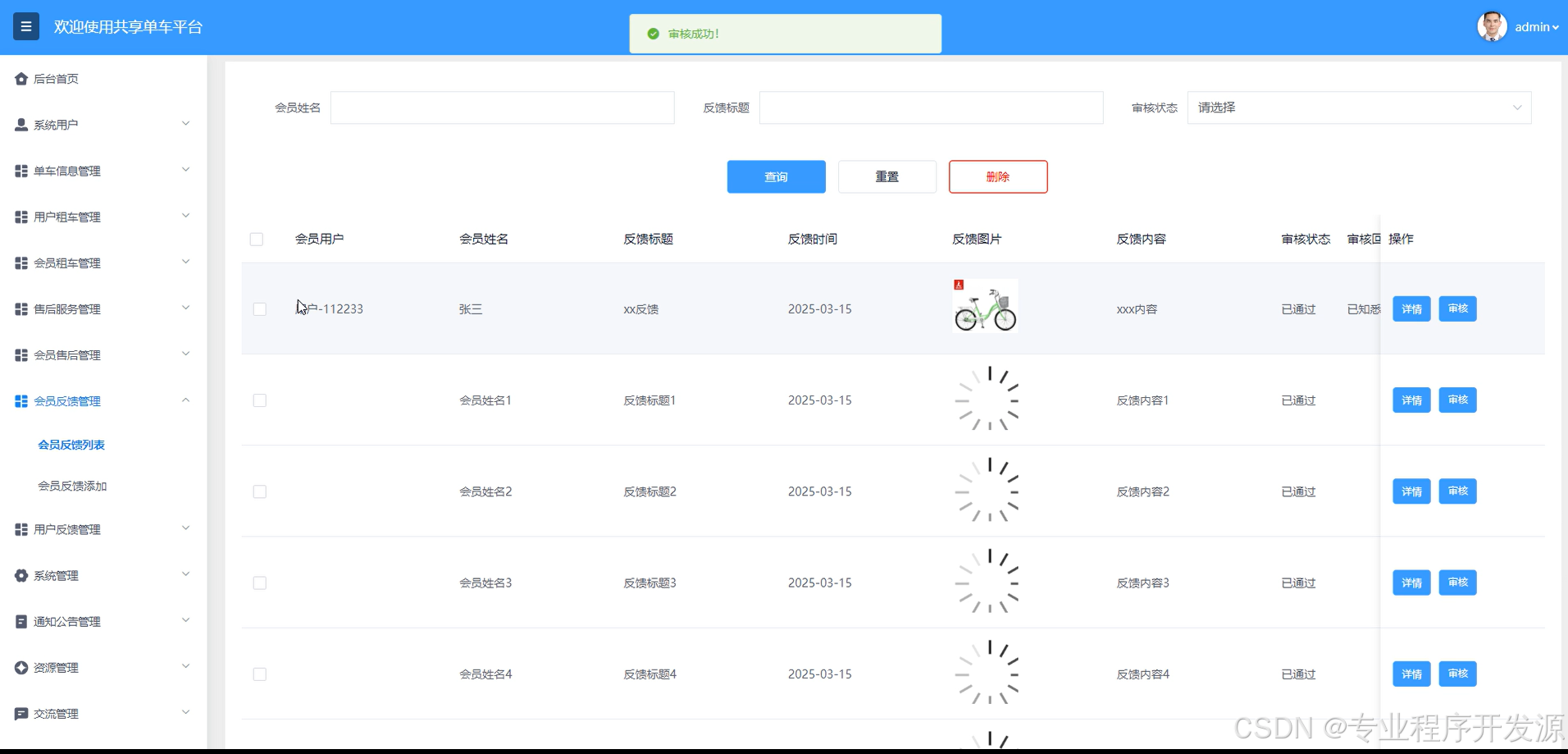
Task: Click the user icon beside 系统用户
Action: pos(21,125)
